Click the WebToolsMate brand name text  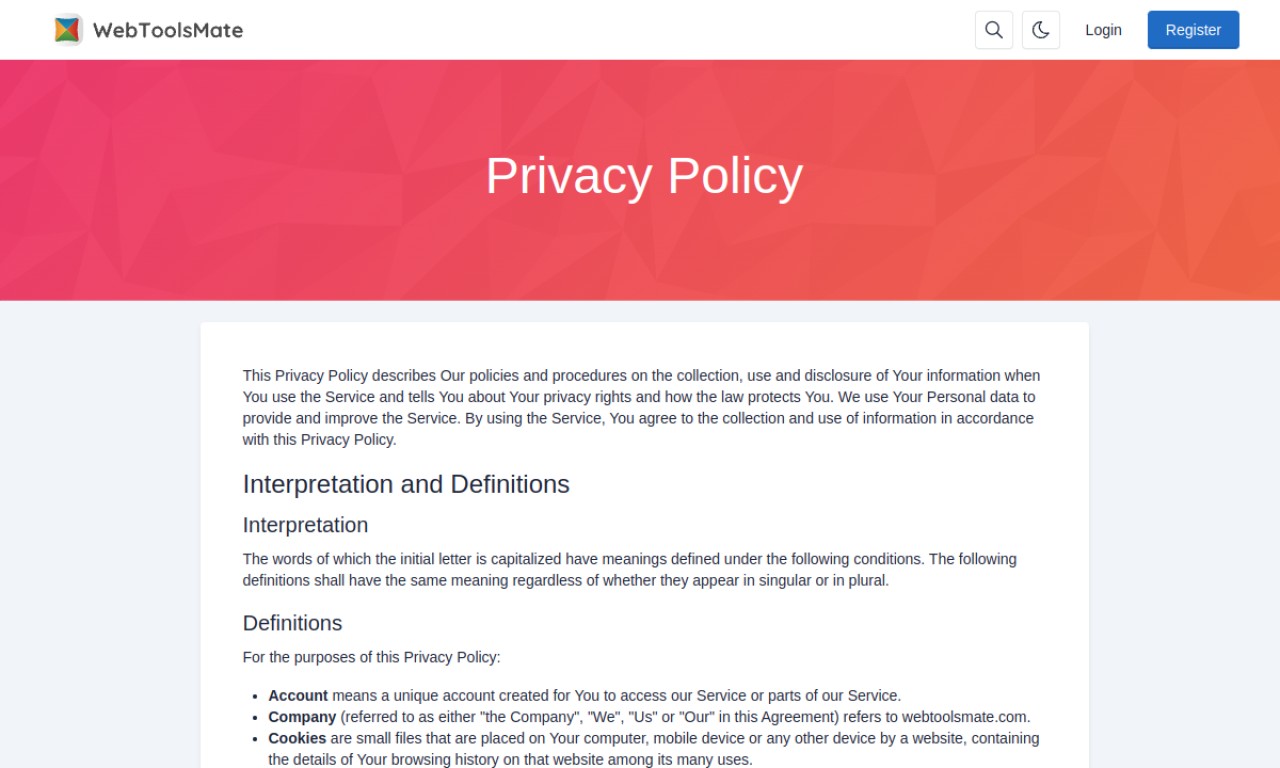coord(168,30)
